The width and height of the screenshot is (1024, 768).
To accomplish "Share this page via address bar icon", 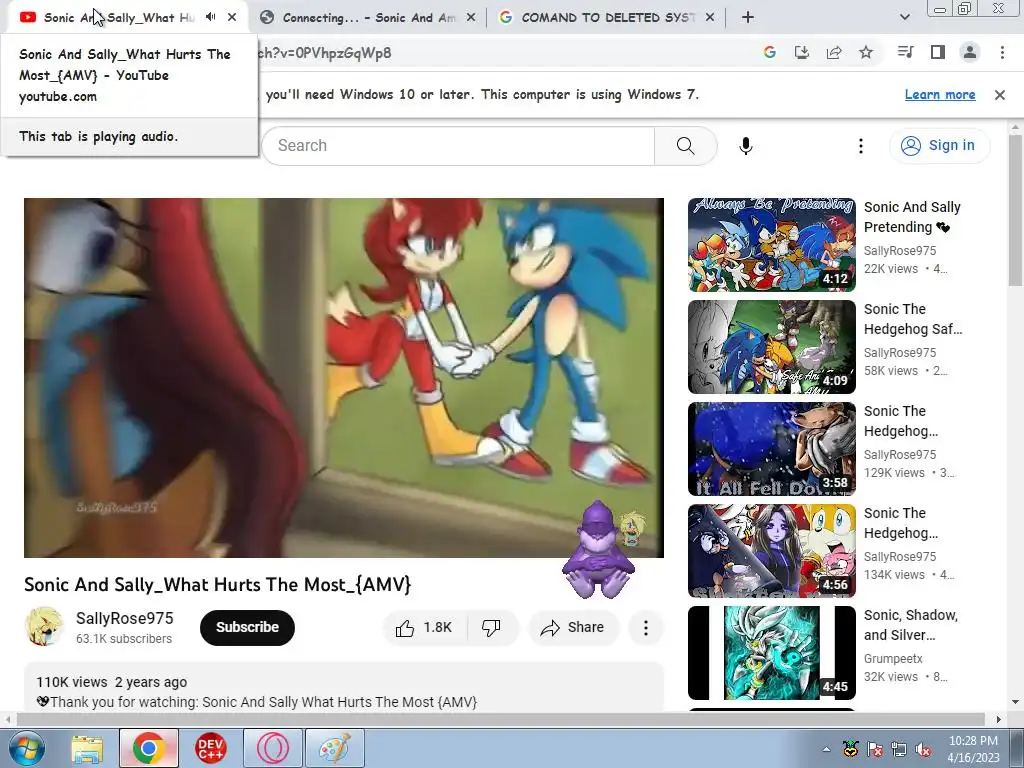I will (834, 52).
